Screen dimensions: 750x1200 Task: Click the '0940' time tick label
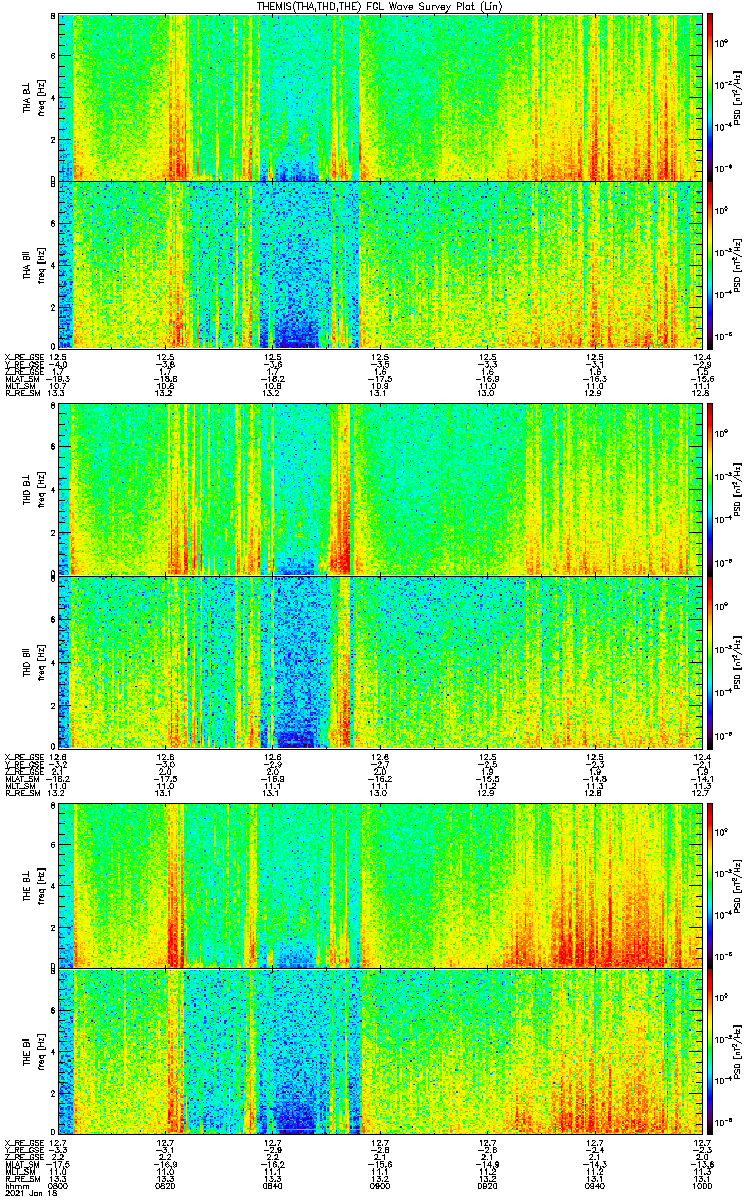pyautogui.click(x=595, y=1187)
